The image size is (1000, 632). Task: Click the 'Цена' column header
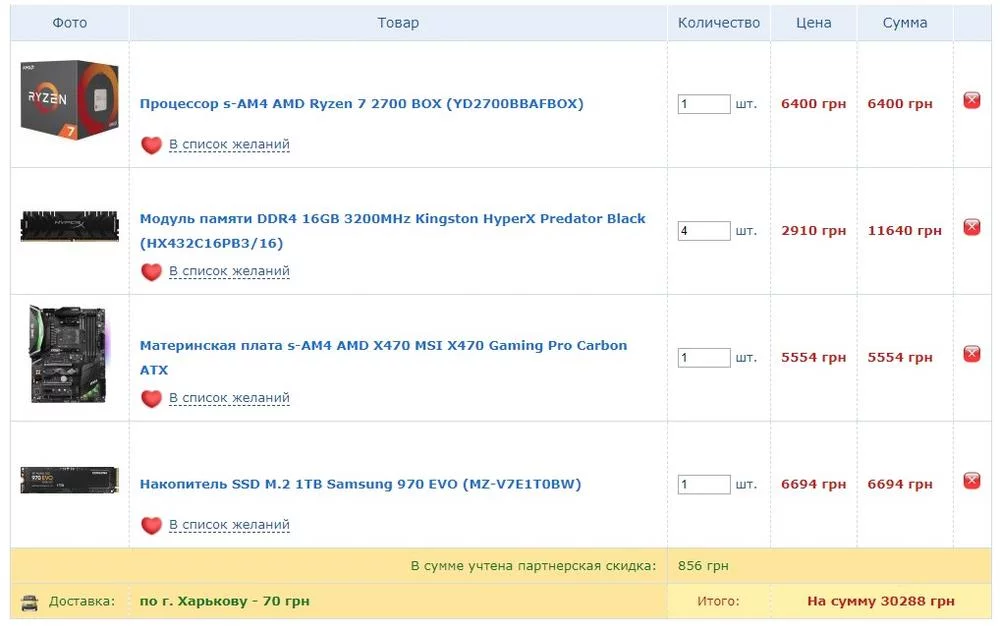tap(813, 23)
